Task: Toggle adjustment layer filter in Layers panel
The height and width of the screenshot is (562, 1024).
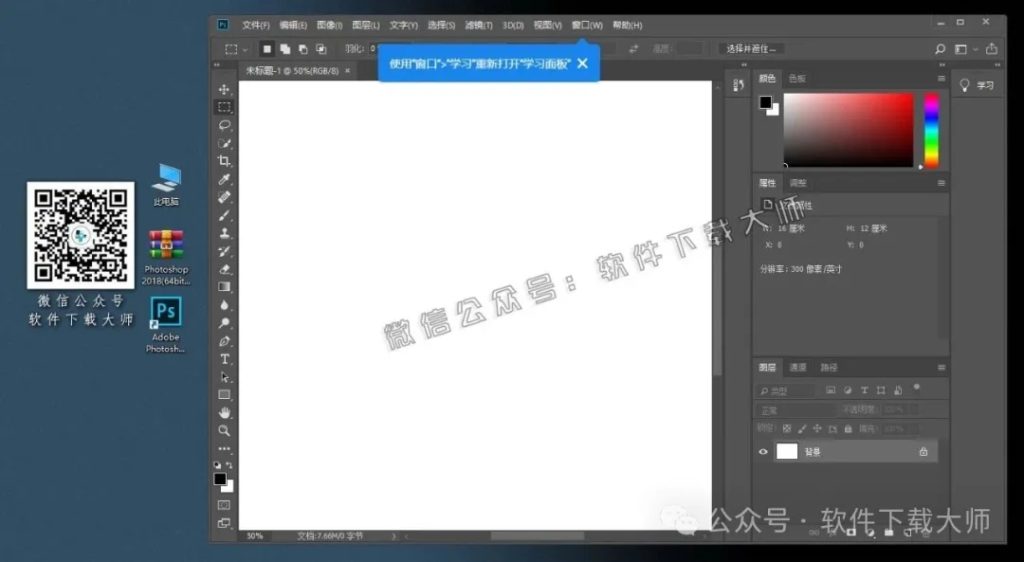Action: pos(848,390)
